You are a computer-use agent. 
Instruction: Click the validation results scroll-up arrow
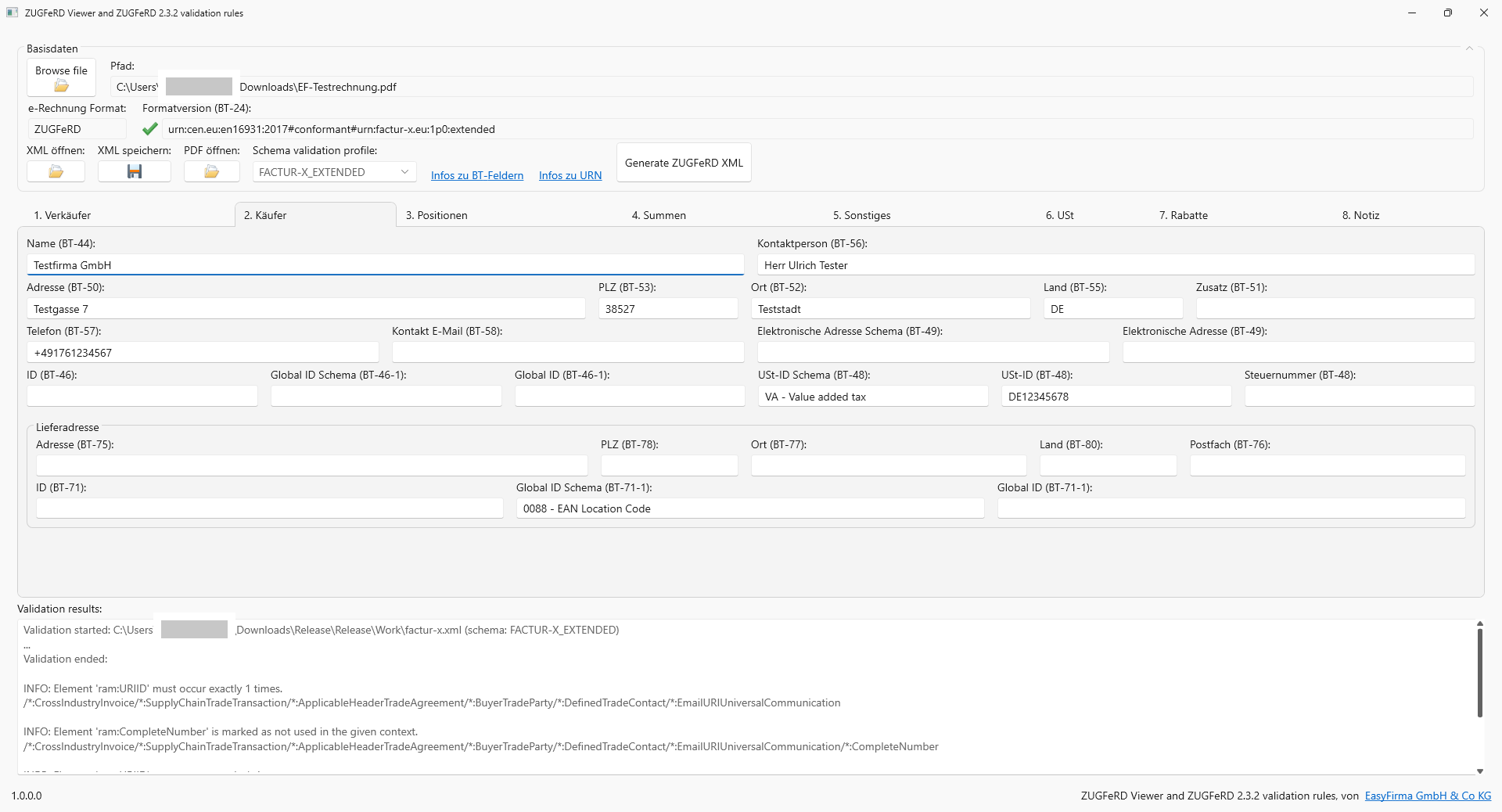(1479, 624)
